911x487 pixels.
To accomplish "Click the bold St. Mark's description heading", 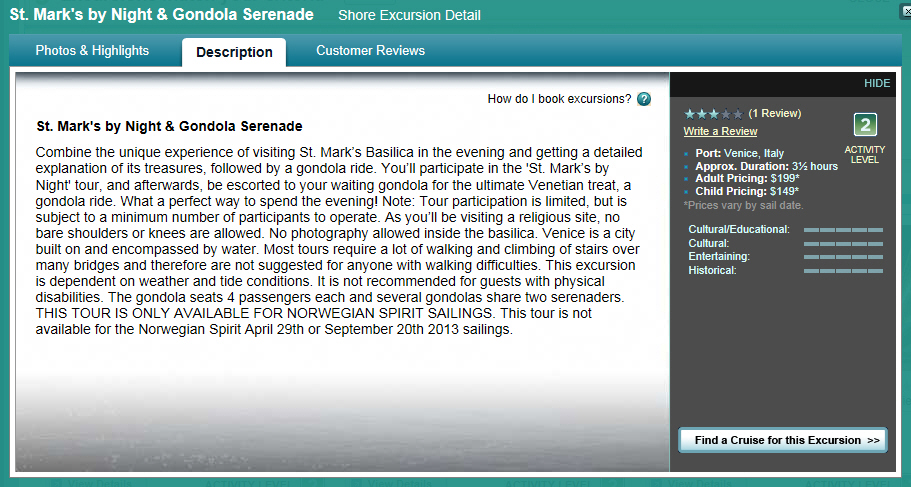I will click(x=169, y=126).
